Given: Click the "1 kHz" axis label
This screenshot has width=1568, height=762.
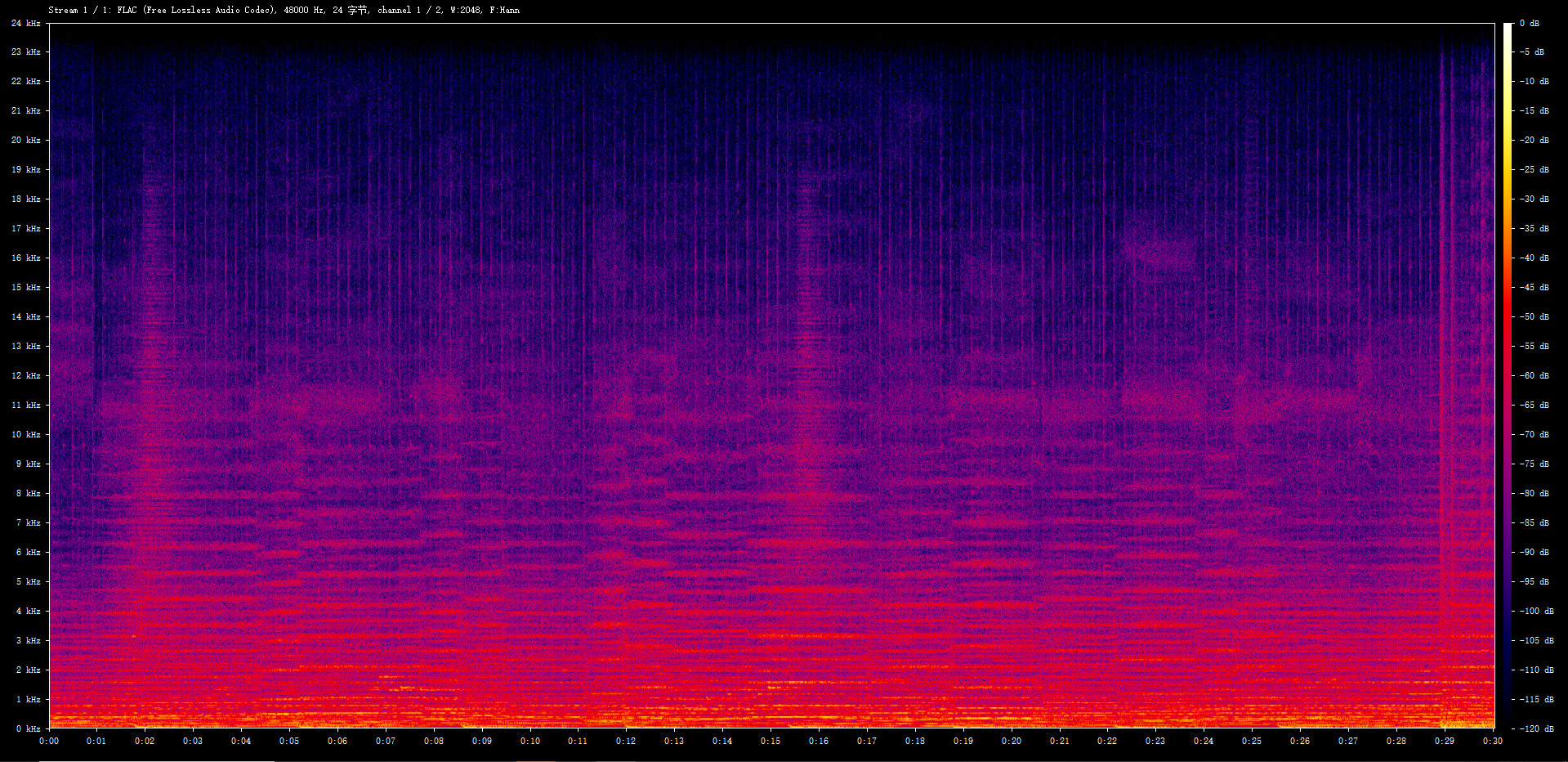Looking at the screenshot, I should [28, 699].
